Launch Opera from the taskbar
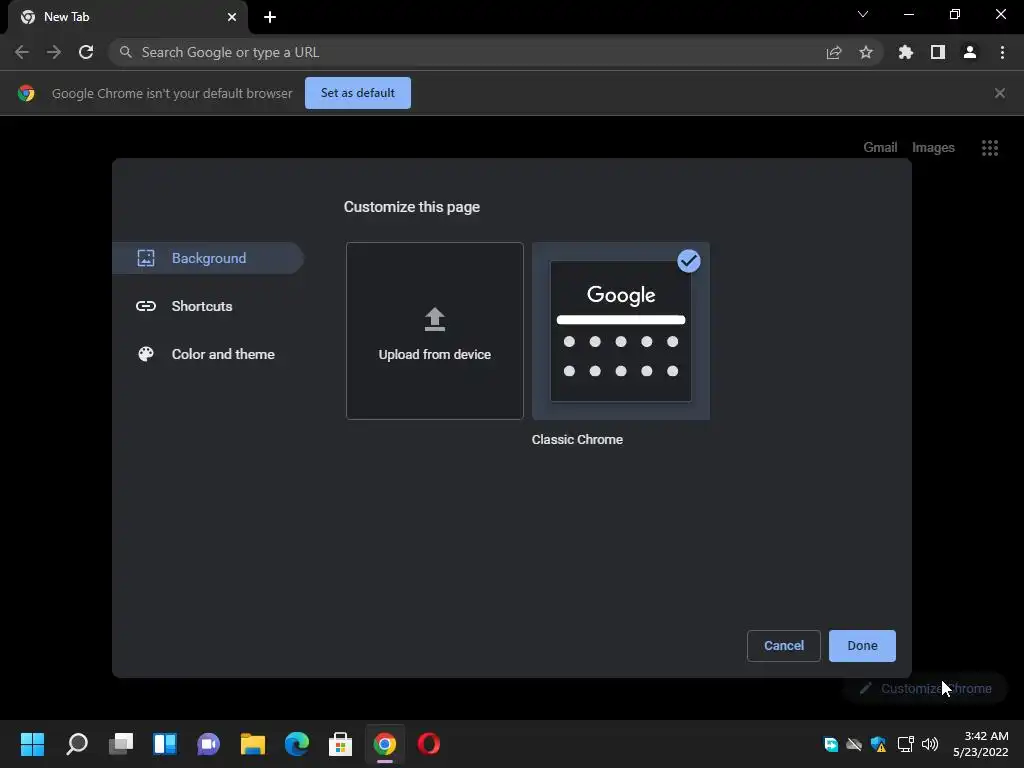This screenshot has width=1024, height=768. pos(428,744)
